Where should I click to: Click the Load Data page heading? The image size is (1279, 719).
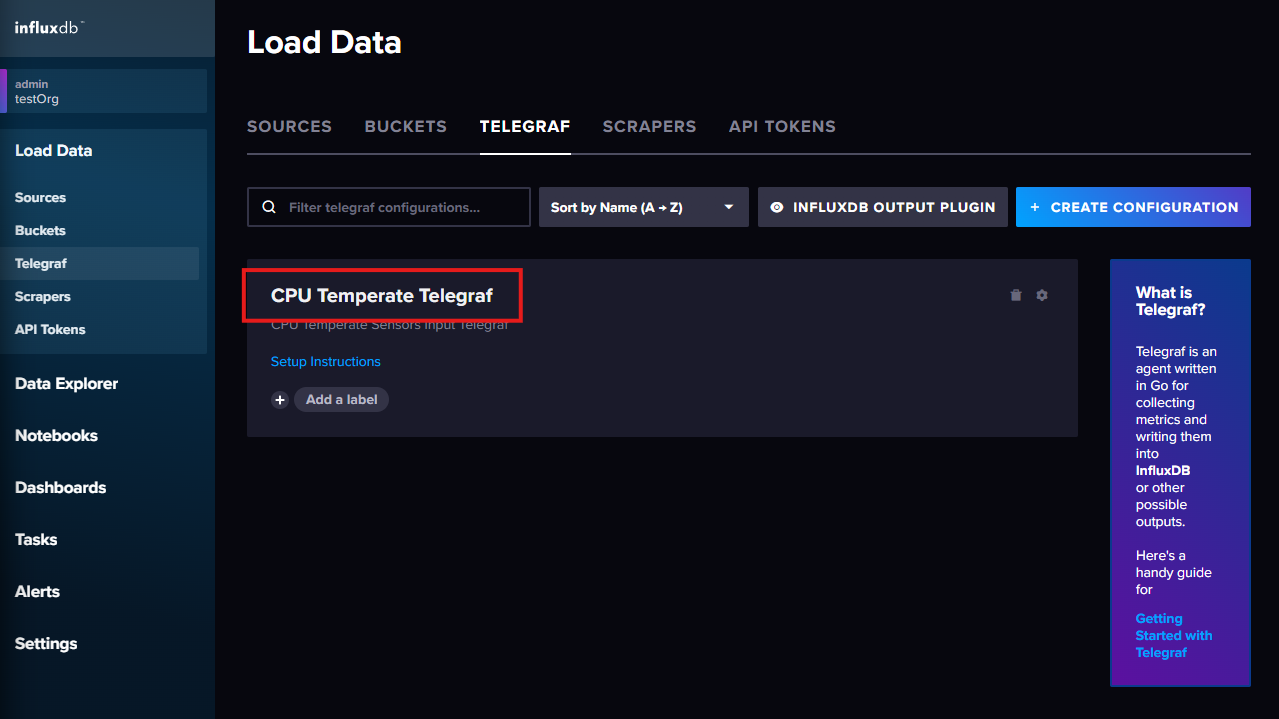pyautogui.click(x=324, y=43)
